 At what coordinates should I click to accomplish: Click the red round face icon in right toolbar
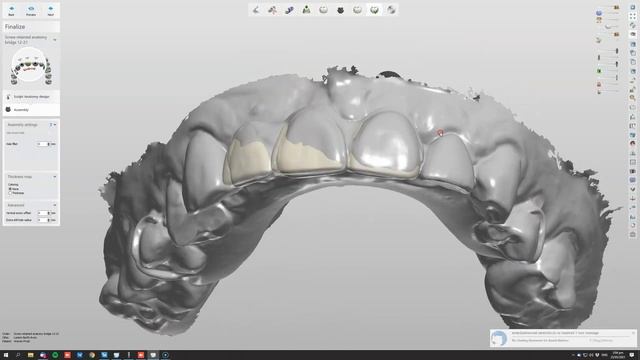click(633, 144)
